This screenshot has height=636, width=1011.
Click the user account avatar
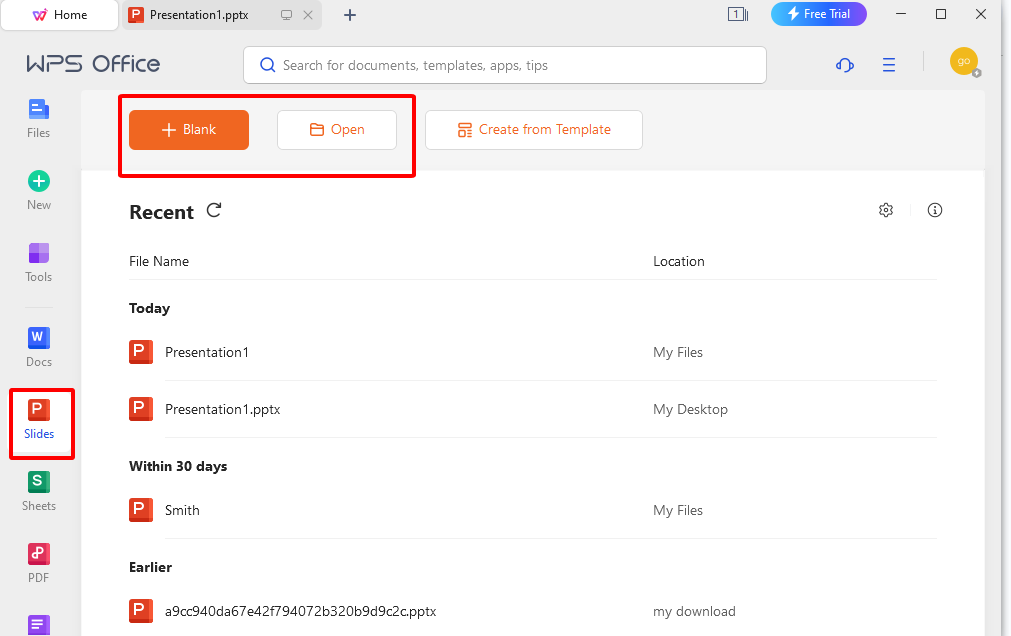(963, 62)
